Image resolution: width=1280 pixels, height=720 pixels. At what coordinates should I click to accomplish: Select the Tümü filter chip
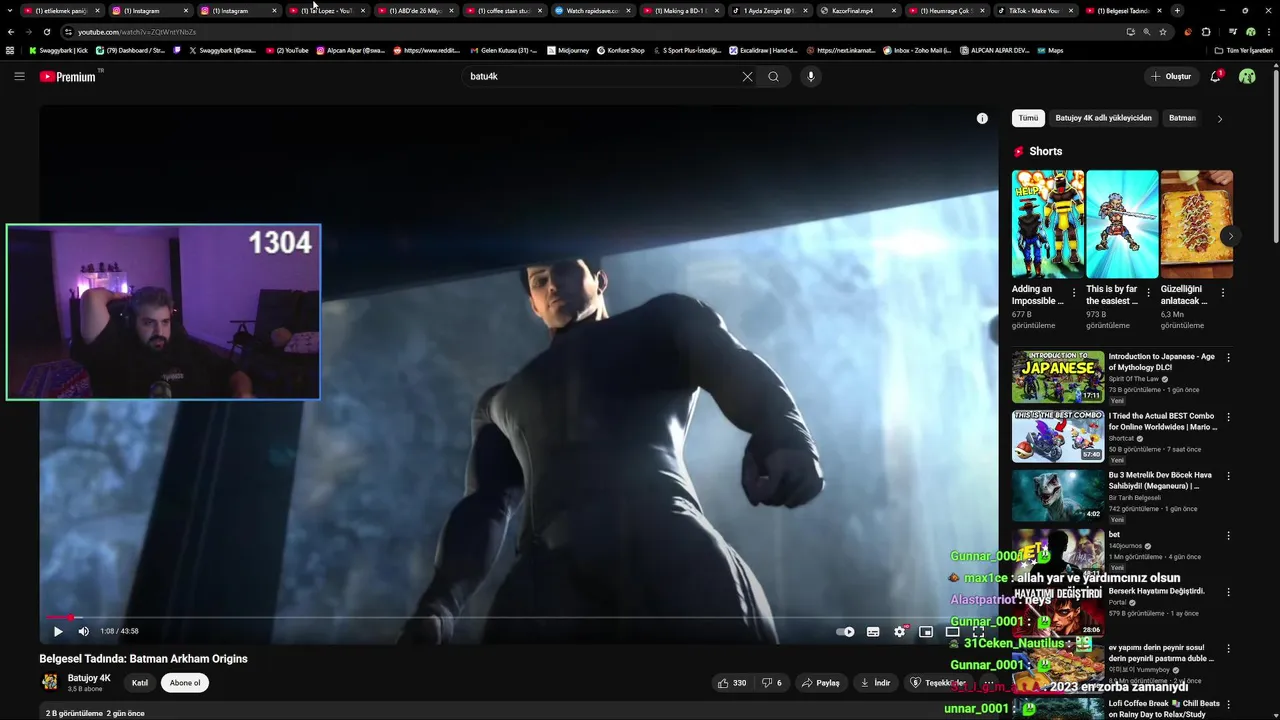point(1028,118)
